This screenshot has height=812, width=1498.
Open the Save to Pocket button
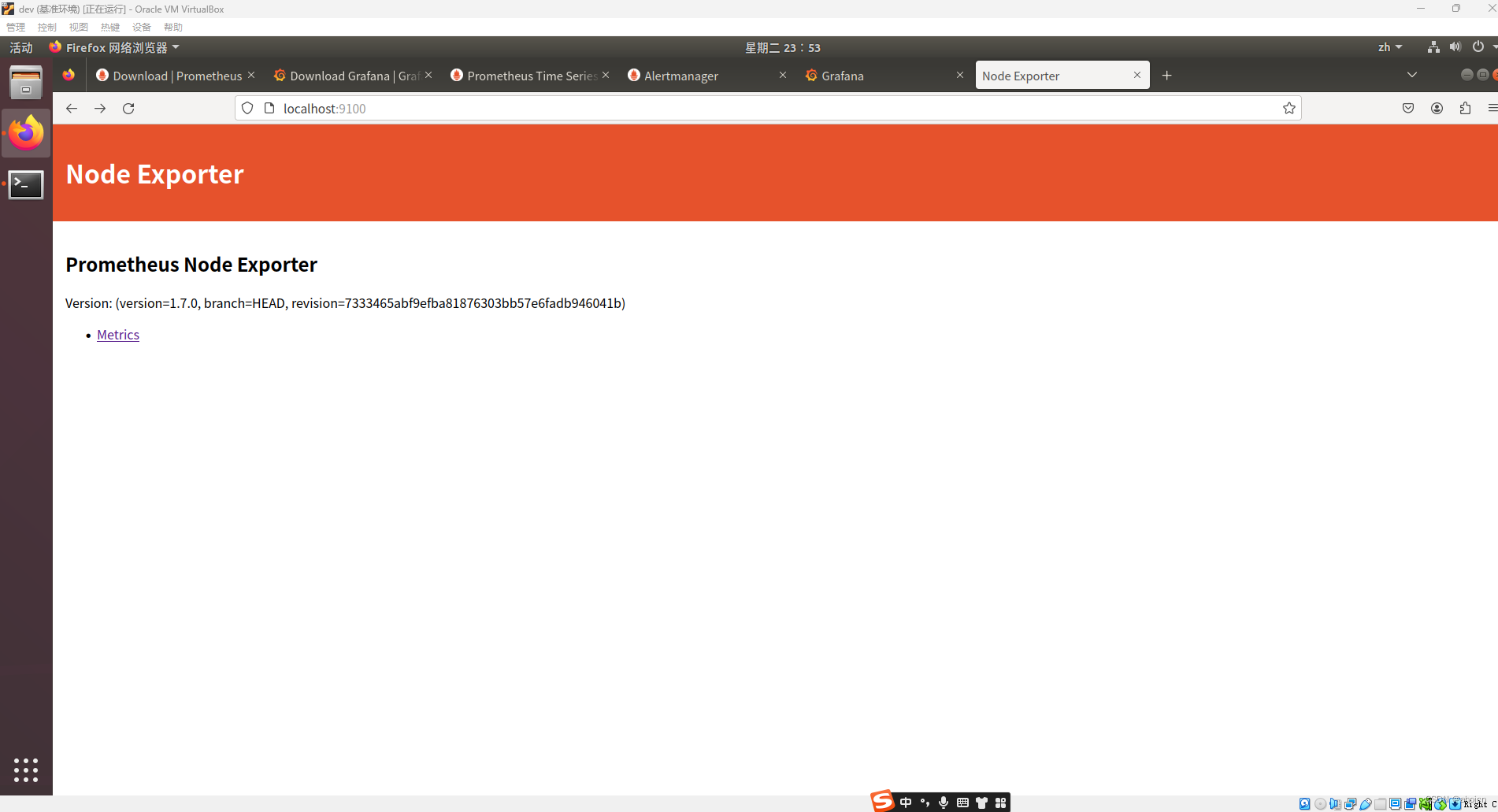(x=1408, y=109)
